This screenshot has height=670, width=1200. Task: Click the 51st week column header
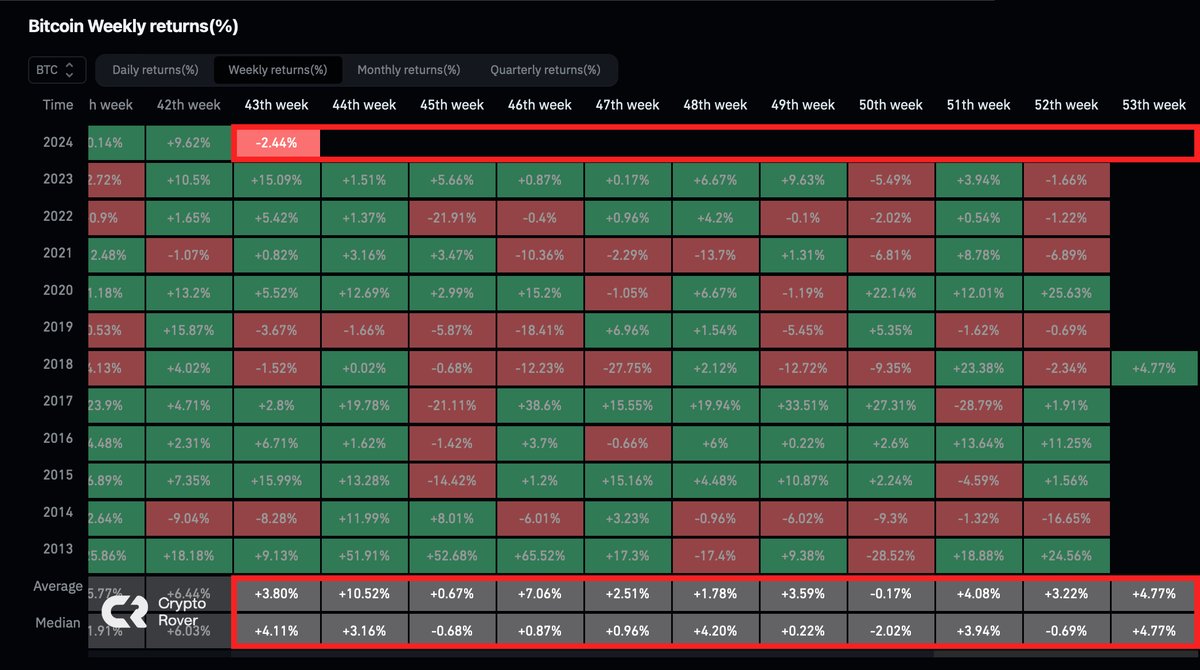tap(978, 105)
